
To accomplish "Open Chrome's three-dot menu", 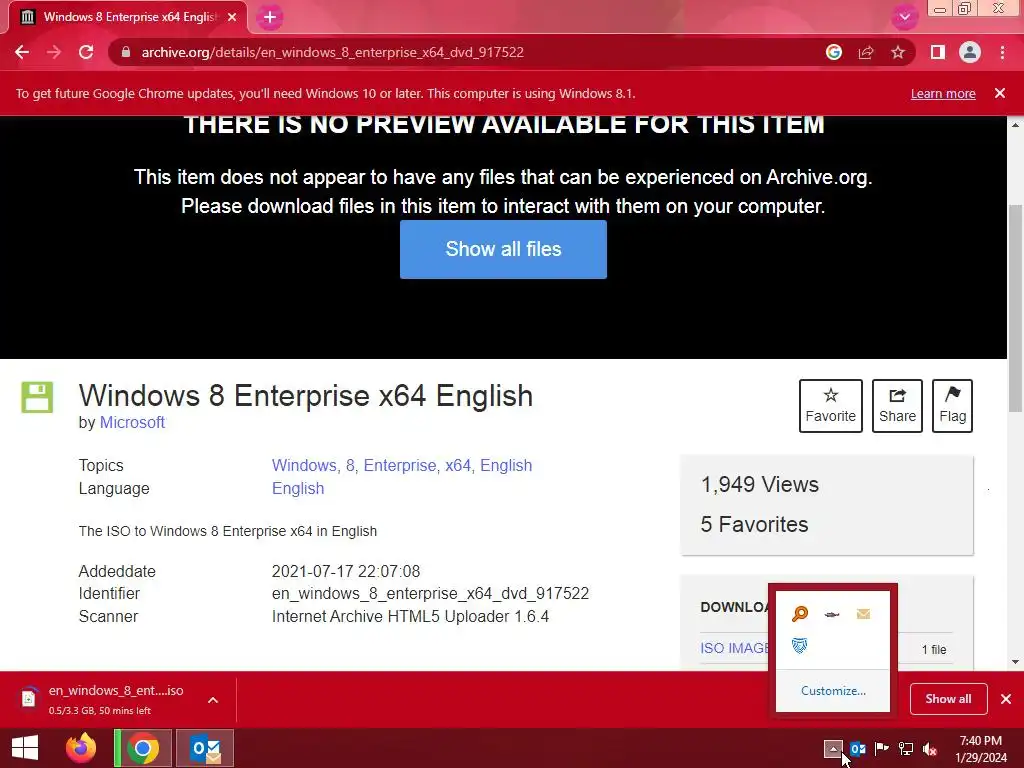I will point(1002,52).
